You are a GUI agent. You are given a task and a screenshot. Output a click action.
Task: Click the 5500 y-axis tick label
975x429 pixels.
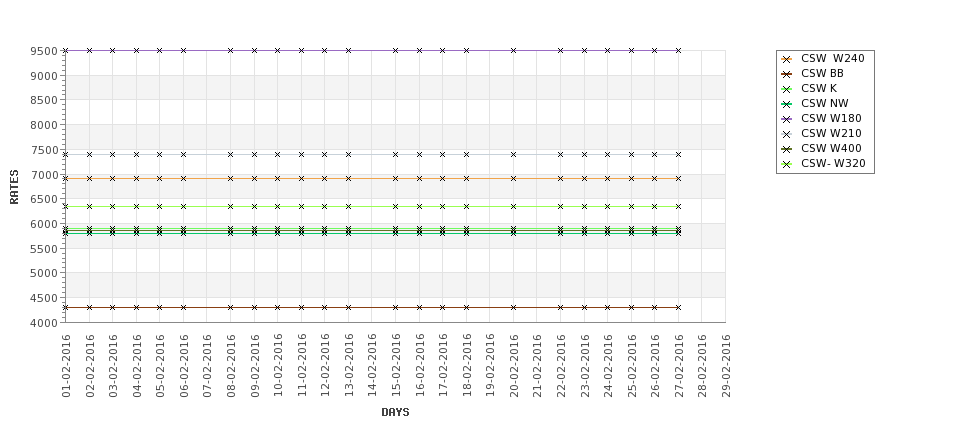pyautogui.click(x=44, y=249)
